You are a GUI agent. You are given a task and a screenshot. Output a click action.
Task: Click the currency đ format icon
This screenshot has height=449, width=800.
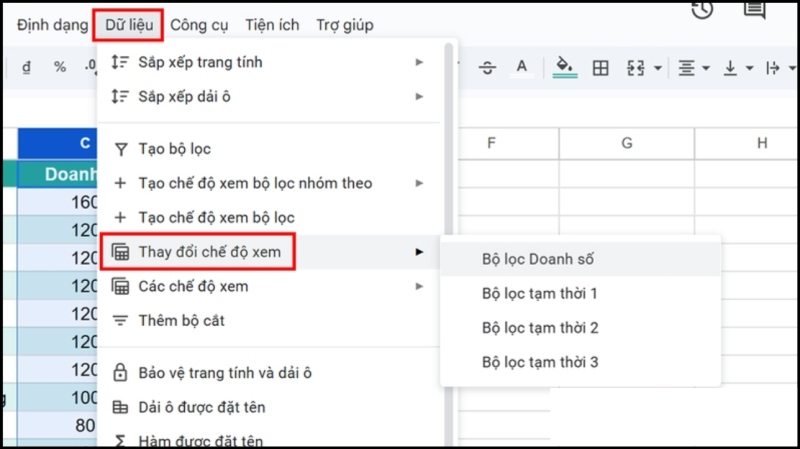click(27, 67)
